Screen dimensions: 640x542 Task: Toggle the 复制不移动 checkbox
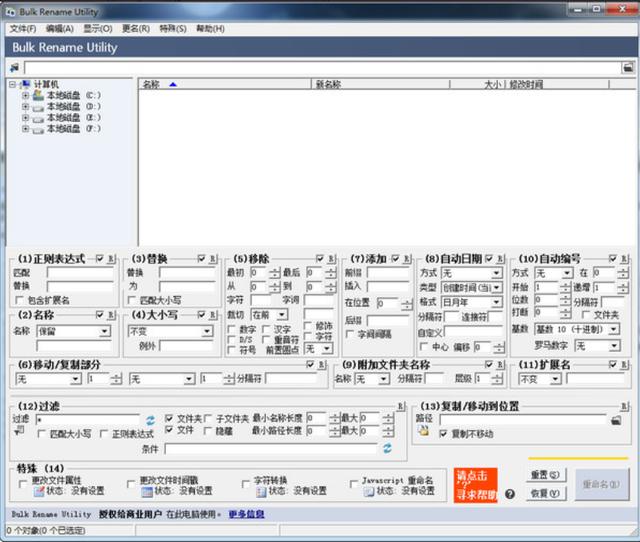tap(443, 434)
